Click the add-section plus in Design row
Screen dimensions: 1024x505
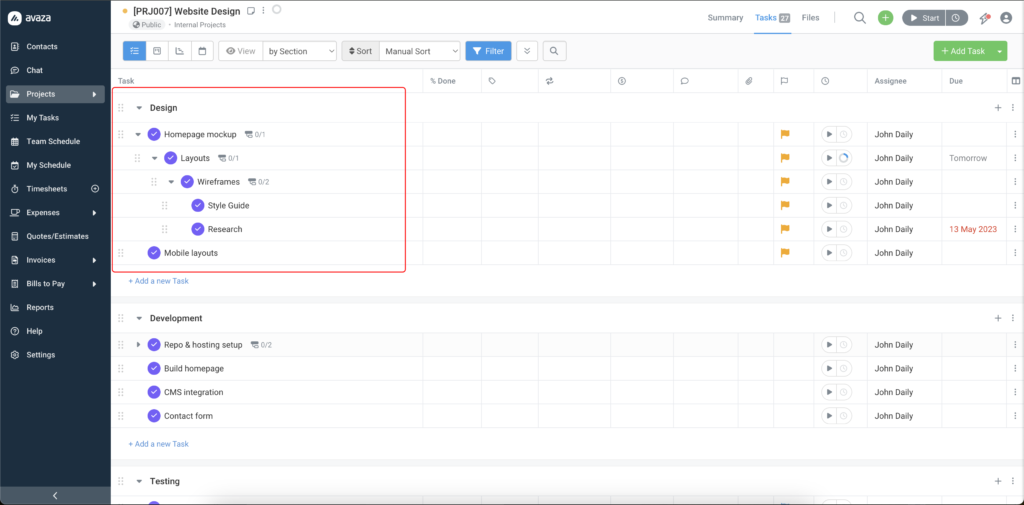pyautogui.click(x=997, y=108)
